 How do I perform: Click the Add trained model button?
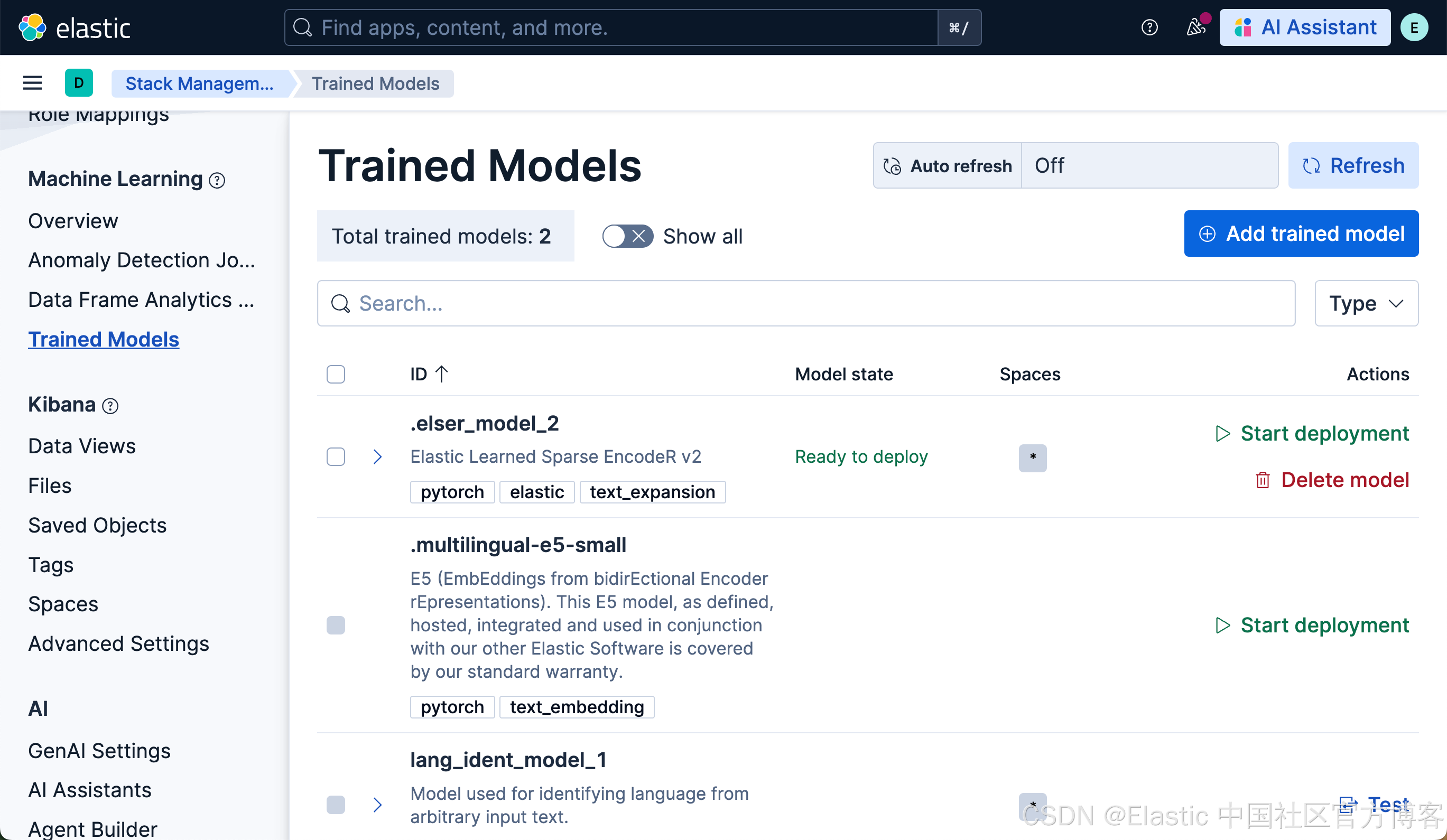(1301, 234)
